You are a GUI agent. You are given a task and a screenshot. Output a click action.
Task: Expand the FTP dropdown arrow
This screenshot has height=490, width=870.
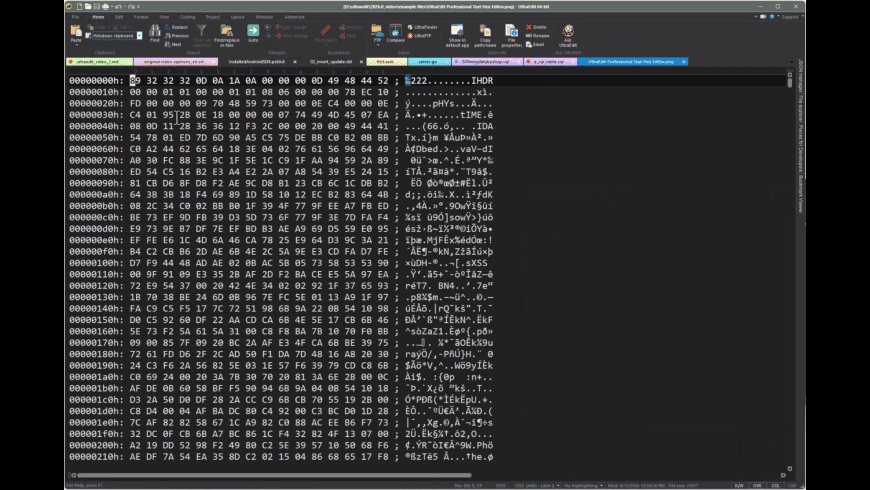pyautogui.click(x=377, y=43)
